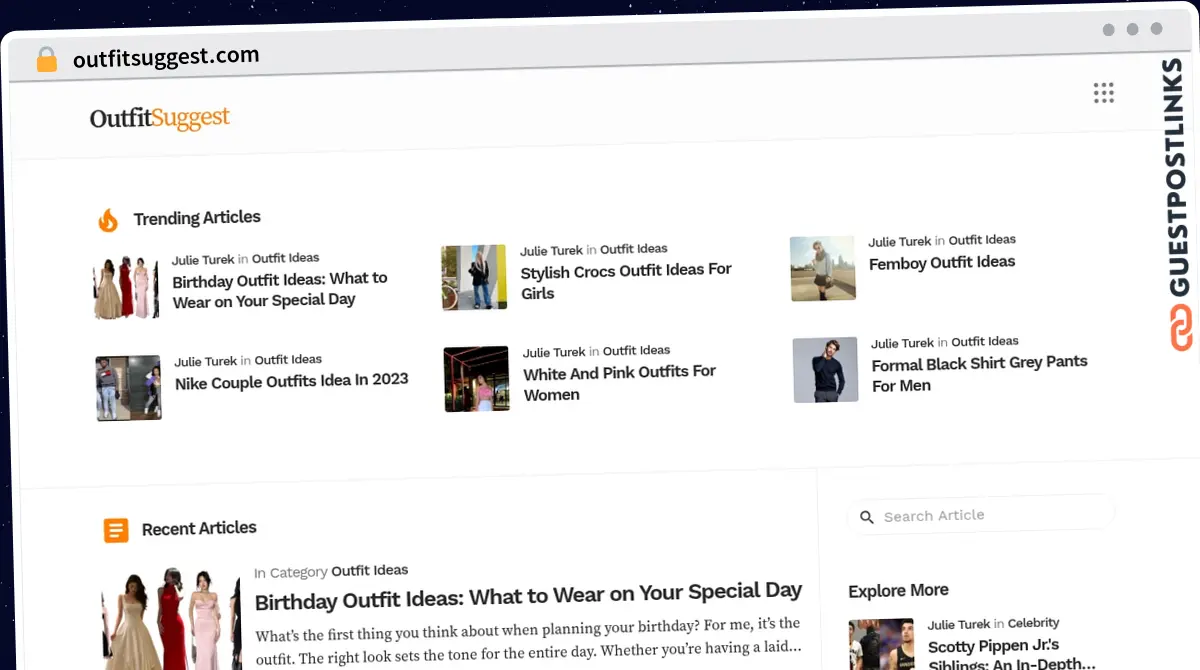Screen dimensions: 1200x670
Task: Click the OutfitSuggest logo
Action: click(x=160, y=118)
